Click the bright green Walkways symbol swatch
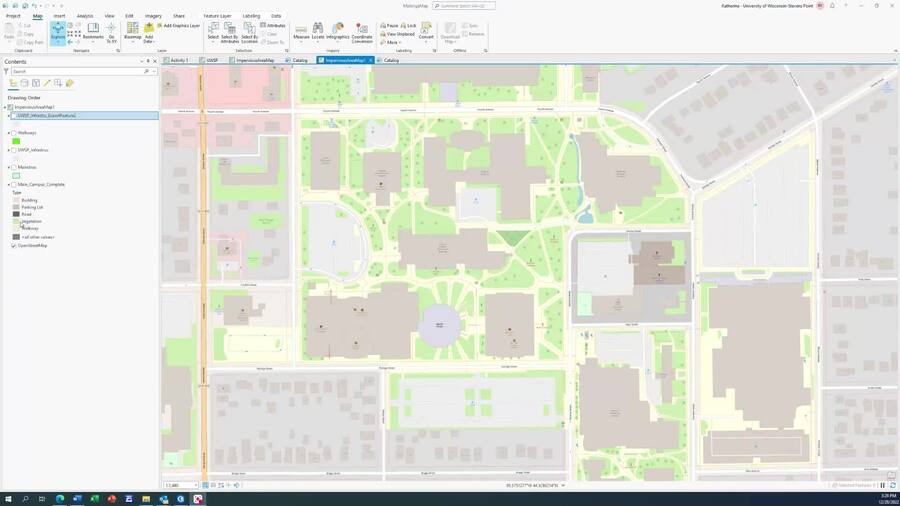 pyautogui.click(x=16, y=141)
